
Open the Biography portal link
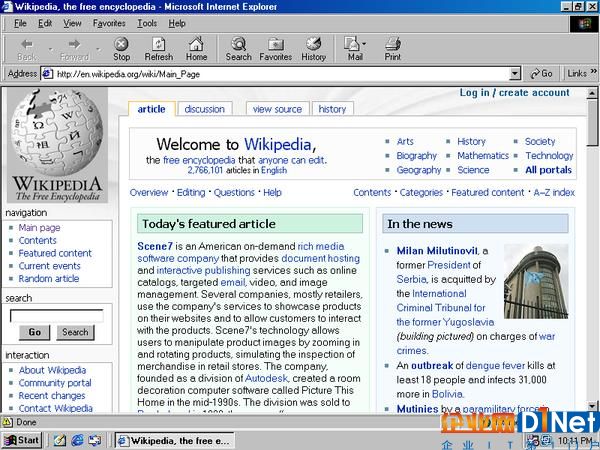click(416, 156)
